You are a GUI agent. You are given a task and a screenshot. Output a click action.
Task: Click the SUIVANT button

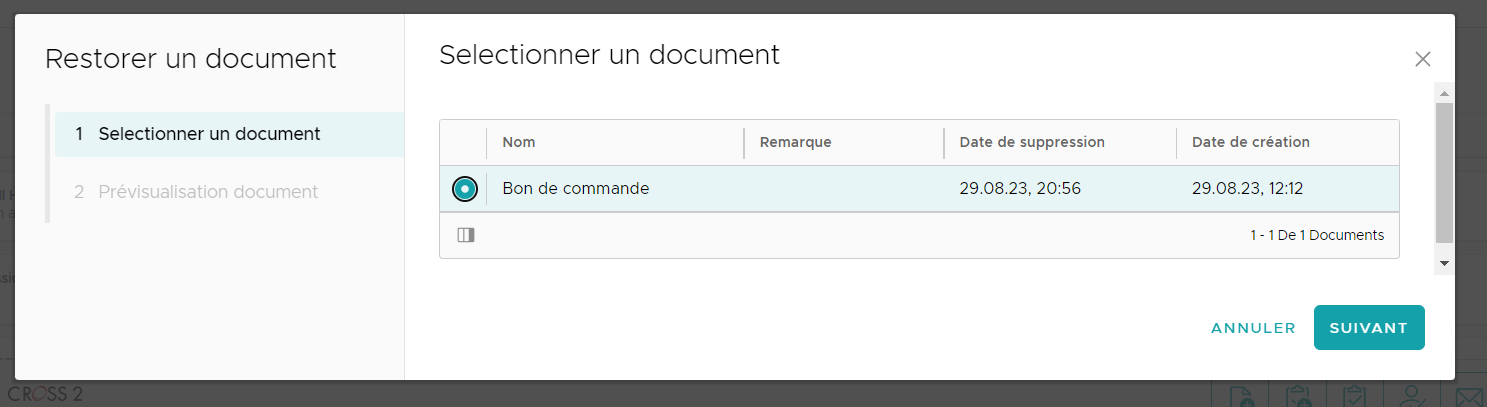point(1369,328)
